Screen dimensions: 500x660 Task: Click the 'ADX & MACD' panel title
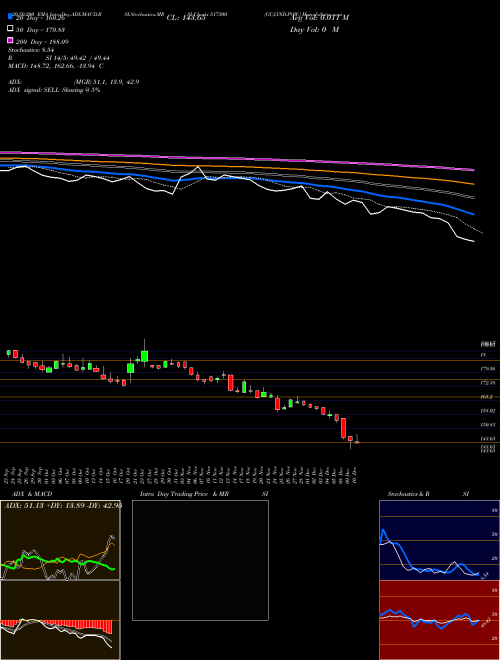pyautogui.click(x=32, y=494)
